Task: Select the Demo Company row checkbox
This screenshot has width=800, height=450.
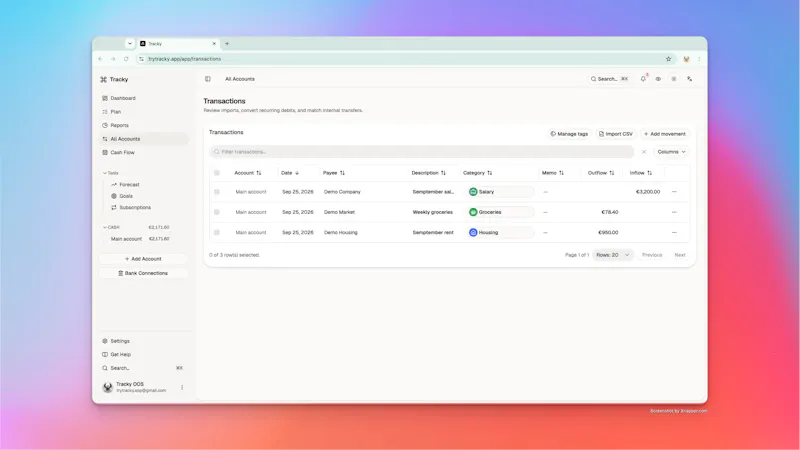Action: pos(217,192)
